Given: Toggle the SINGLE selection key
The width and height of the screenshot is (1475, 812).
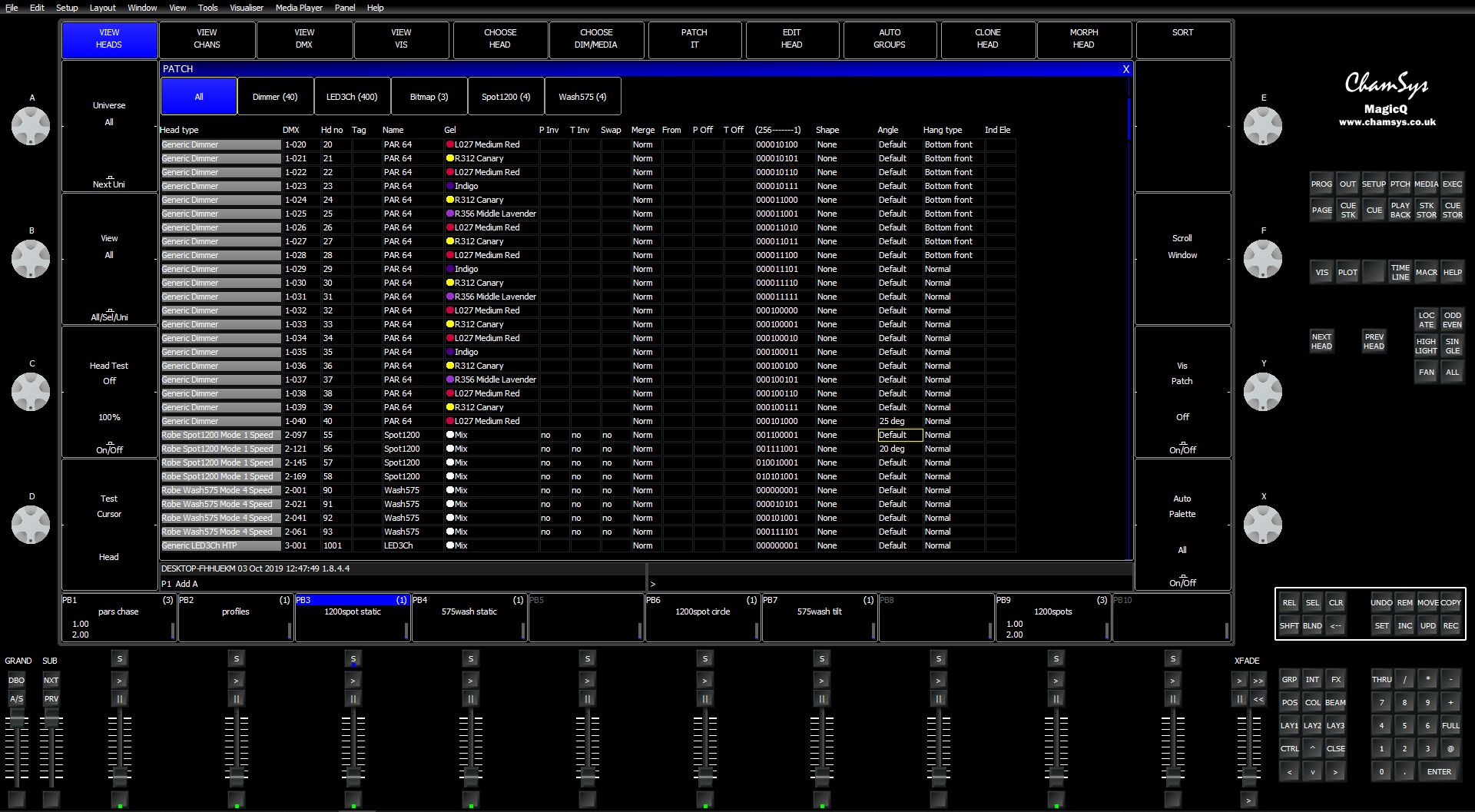Looking at the screenshot, I should pos(1452,346).
